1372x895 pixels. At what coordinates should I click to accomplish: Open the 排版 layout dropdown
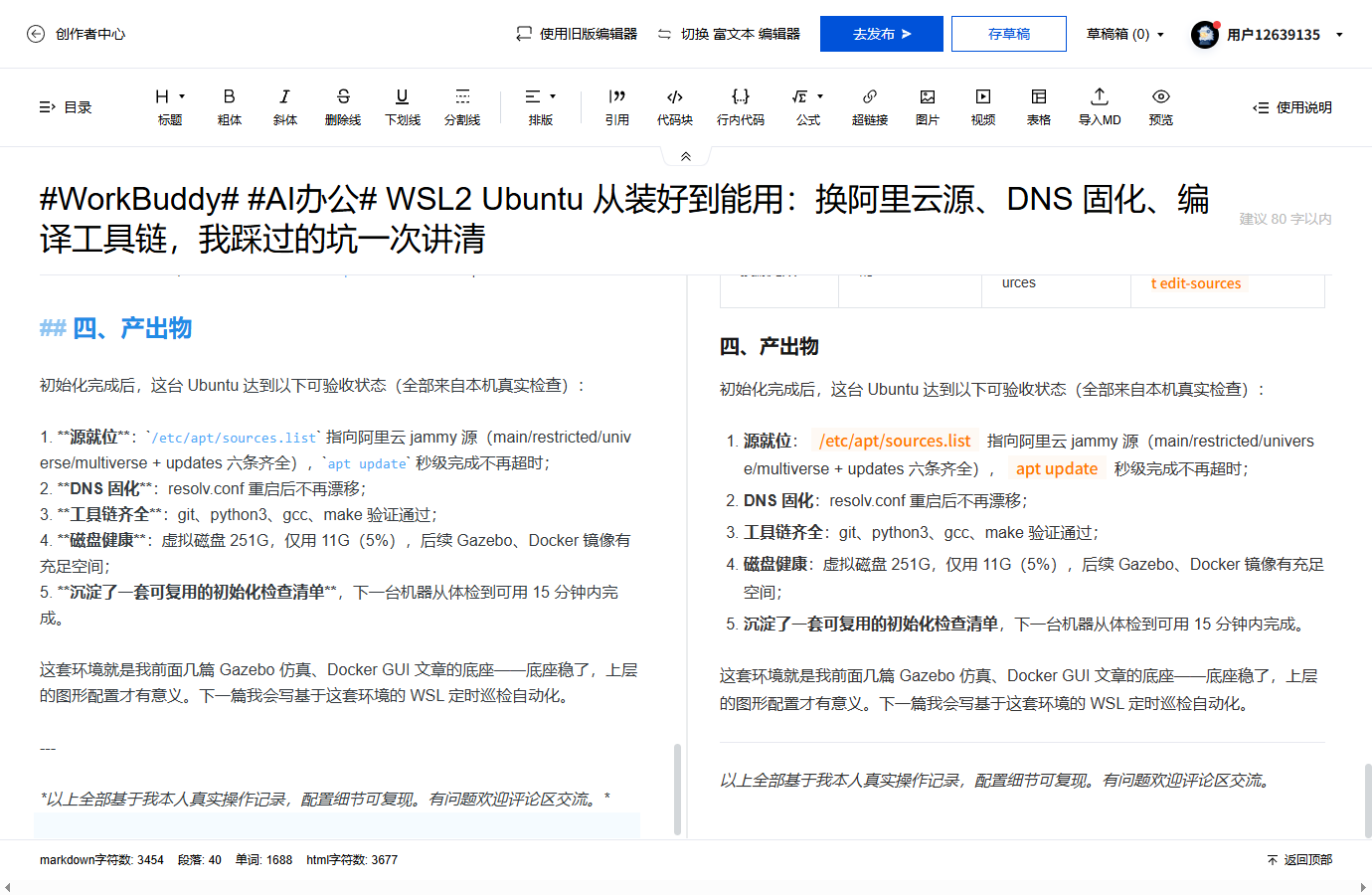(x=541, y=106)
